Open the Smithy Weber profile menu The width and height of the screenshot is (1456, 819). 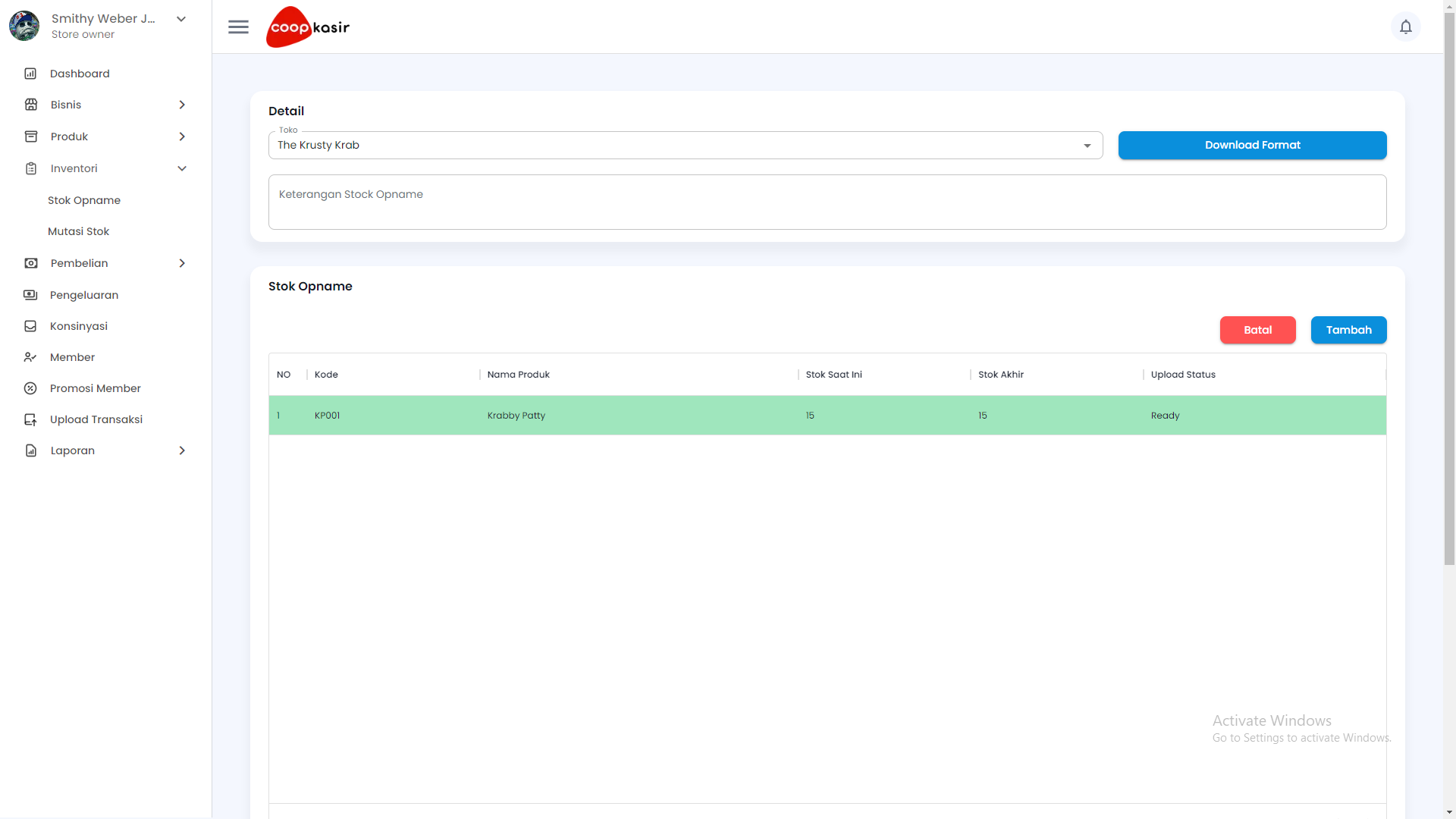[181, 18]
